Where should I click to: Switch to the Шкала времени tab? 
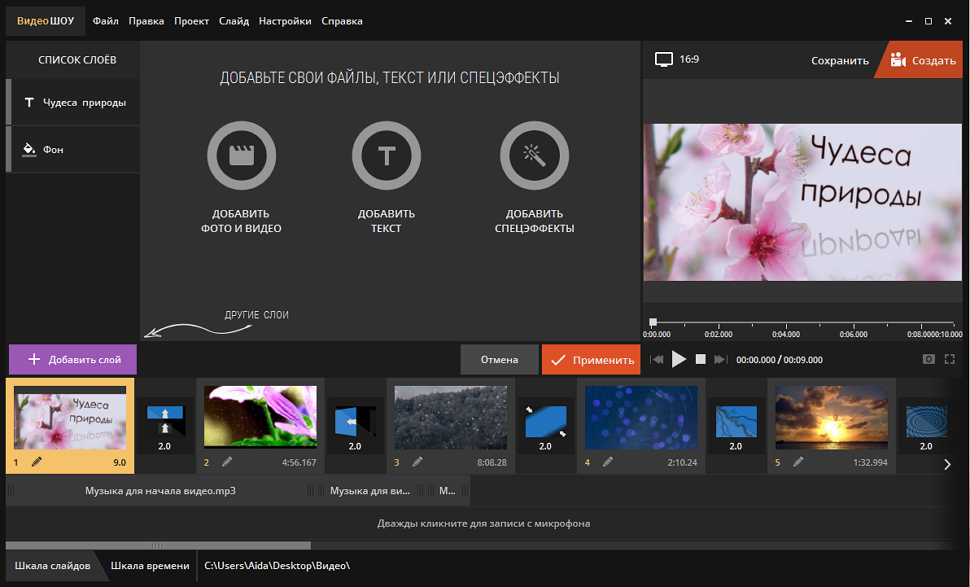[x=149, y=566]
